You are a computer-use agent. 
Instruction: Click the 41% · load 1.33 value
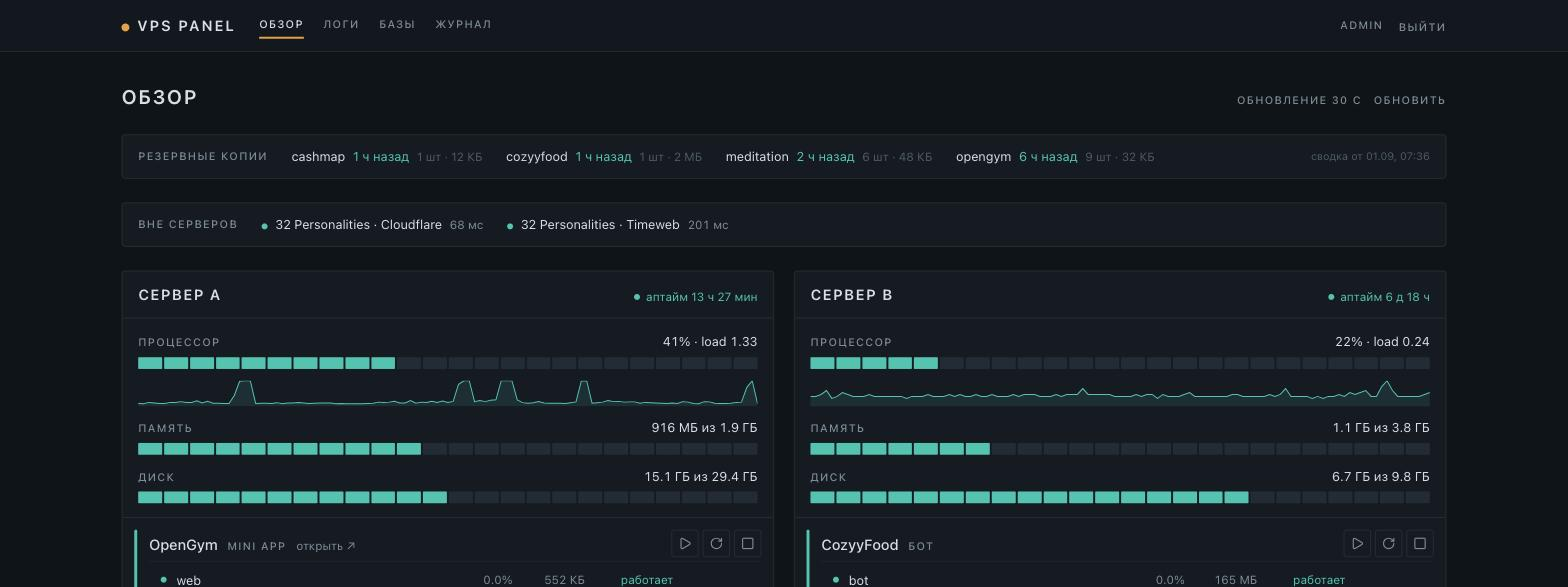click(x=710, y=342)
